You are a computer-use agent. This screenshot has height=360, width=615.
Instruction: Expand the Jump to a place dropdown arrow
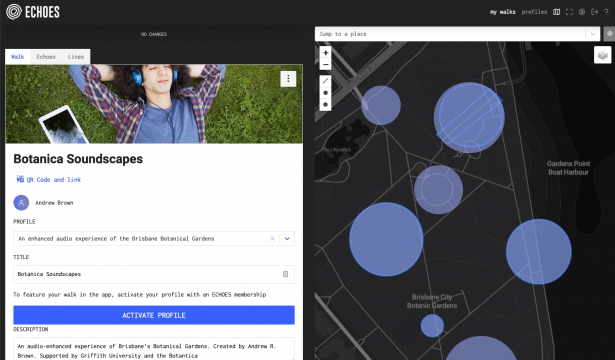click(x=593, y=34)
